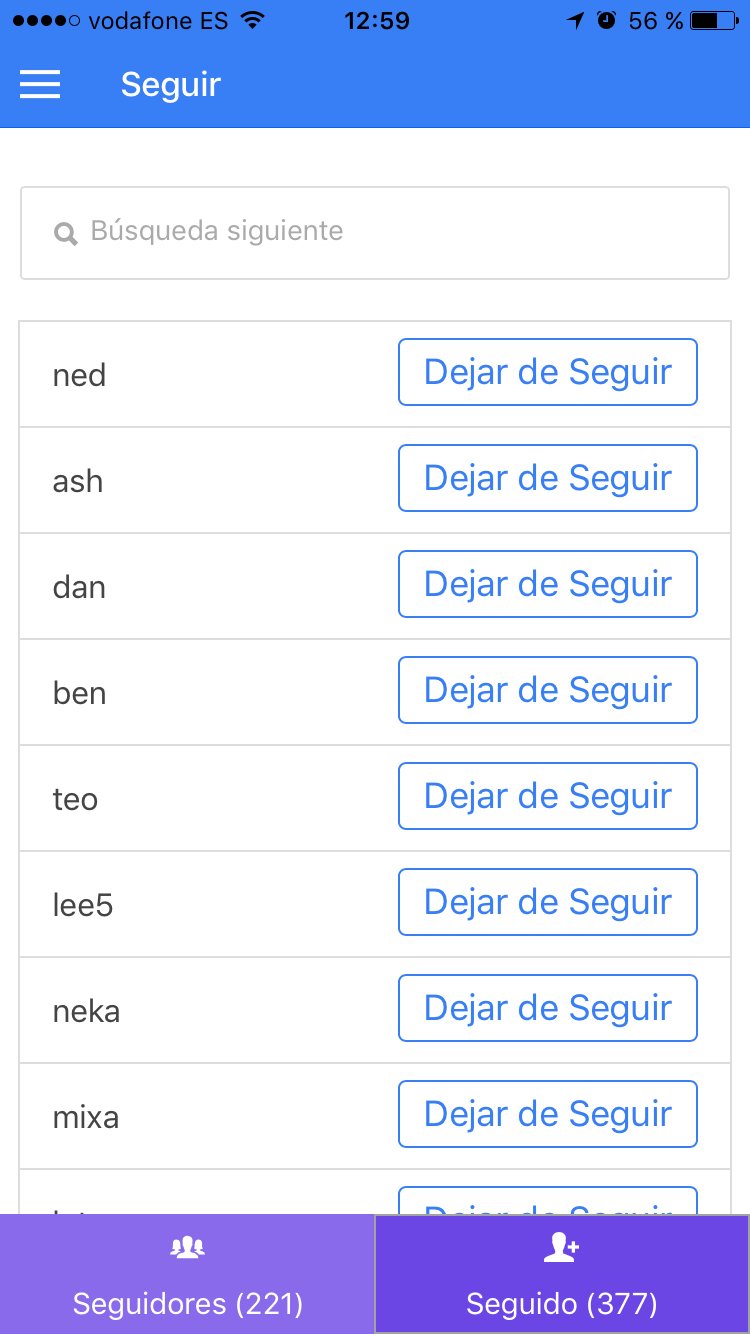Click the magnifier search icon
The image size is (750, 1334).
tap(66, 234)
